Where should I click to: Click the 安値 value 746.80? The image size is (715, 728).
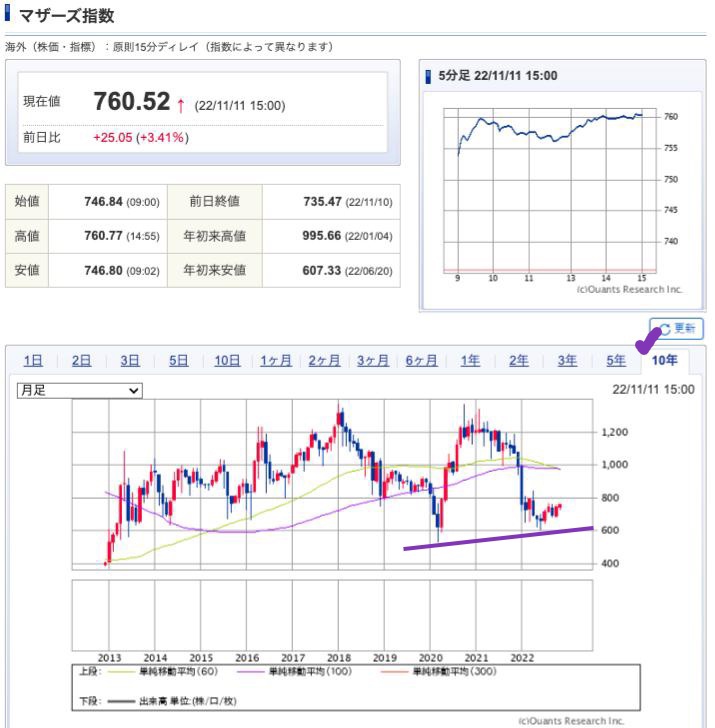(x=103, y=270)
